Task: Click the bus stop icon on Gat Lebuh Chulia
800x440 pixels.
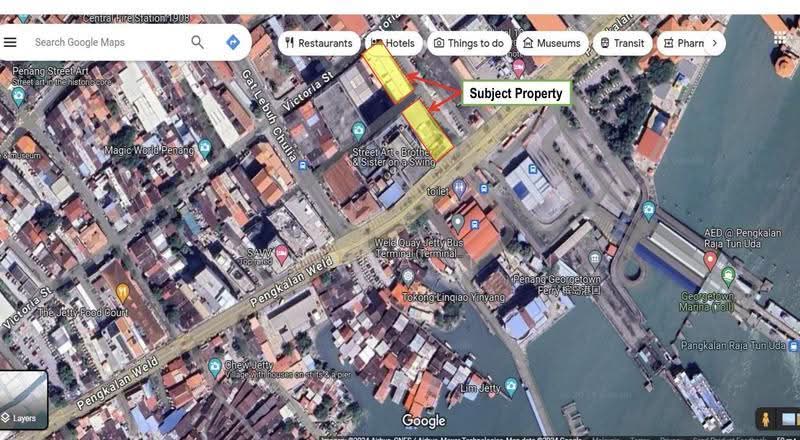Action: [x=303, y=165]
